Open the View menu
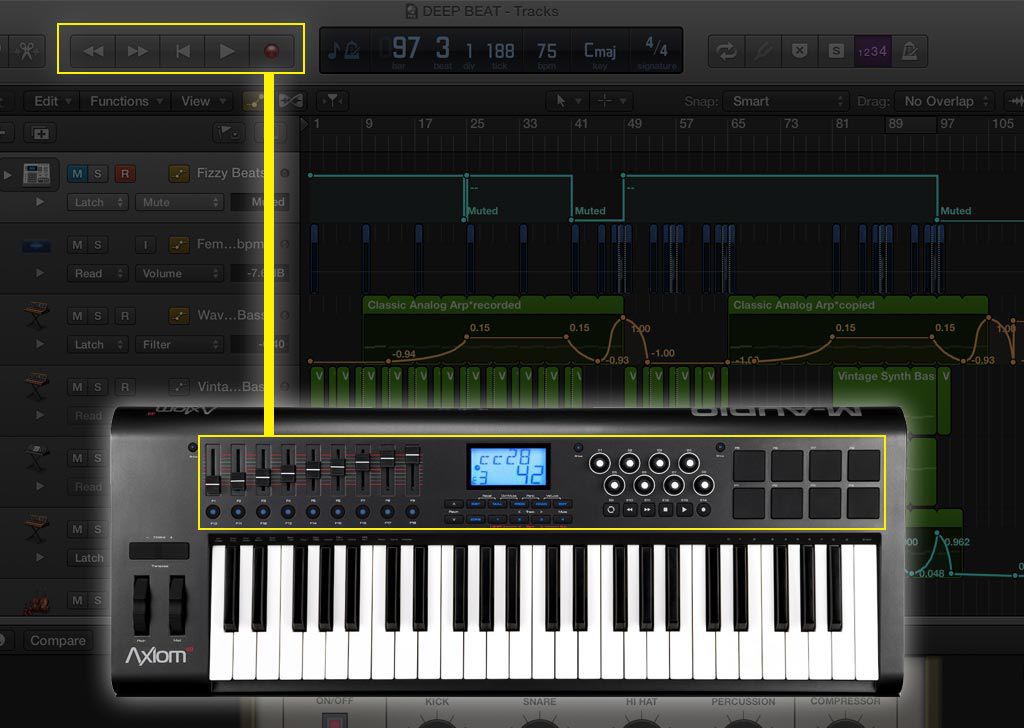Image resolution: width=1024 pixels, height=728 pixels. (203, 101)
